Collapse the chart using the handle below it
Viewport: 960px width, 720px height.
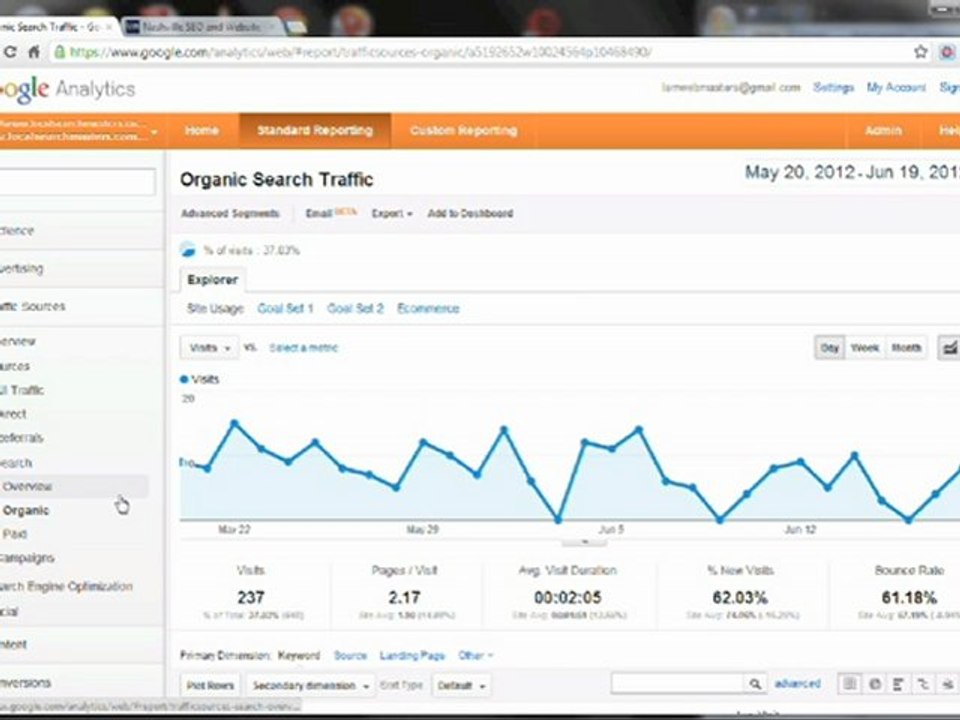(x=585, y=542)
